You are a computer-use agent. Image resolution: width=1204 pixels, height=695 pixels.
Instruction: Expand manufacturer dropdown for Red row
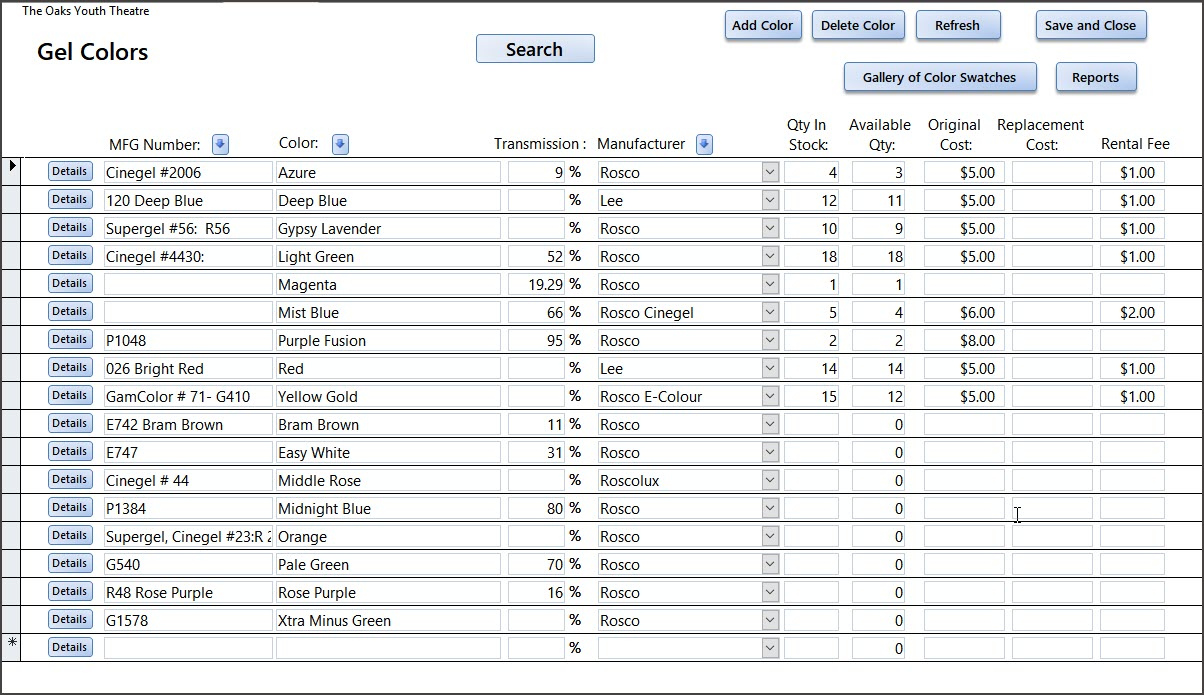click(770, 368)
